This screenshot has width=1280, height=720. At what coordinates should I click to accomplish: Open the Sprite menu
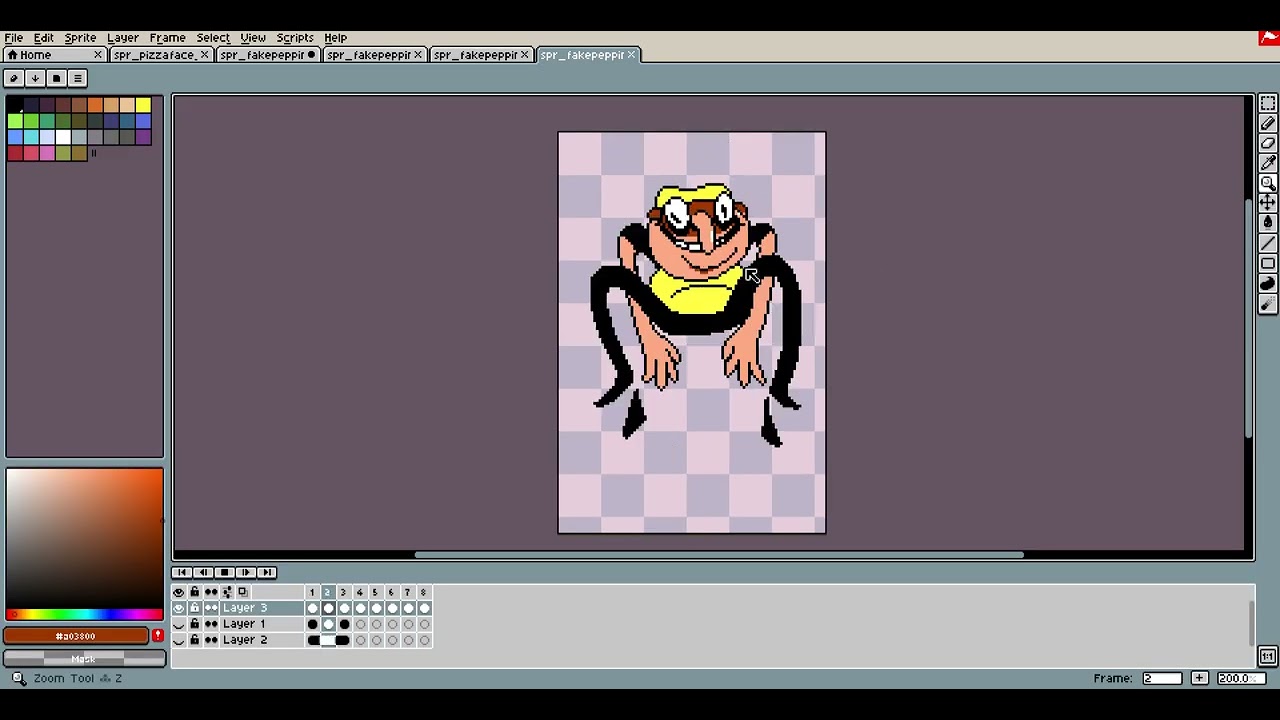[80, 37]
